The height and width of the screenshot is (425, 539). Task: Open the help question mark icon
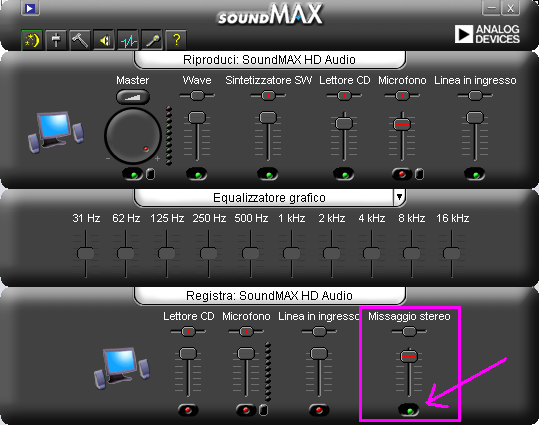pos(176,40)
